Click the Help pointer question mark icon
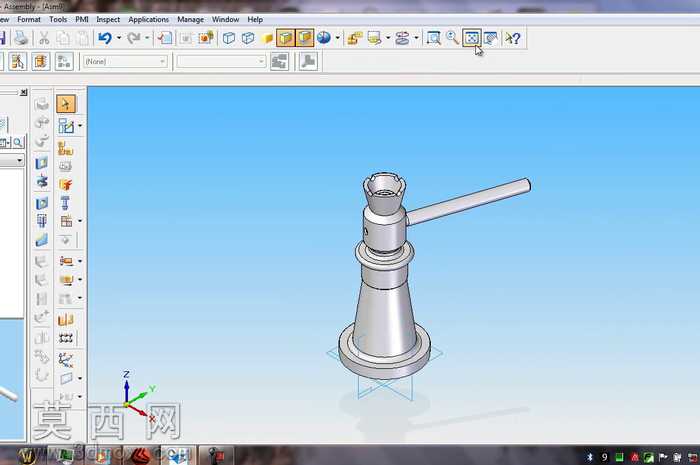 [513, 38]
